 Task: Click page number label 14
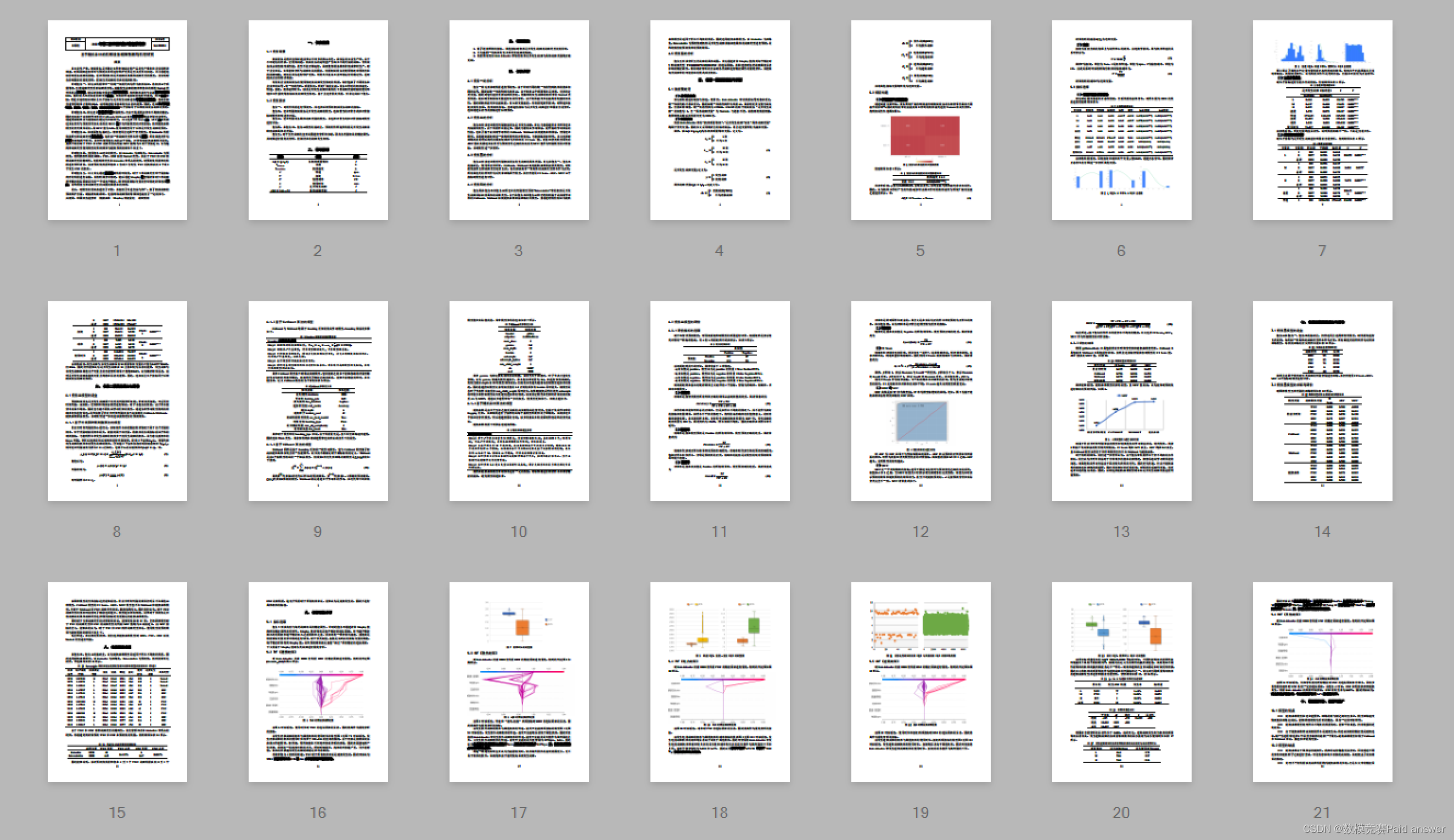[1322, 532]
